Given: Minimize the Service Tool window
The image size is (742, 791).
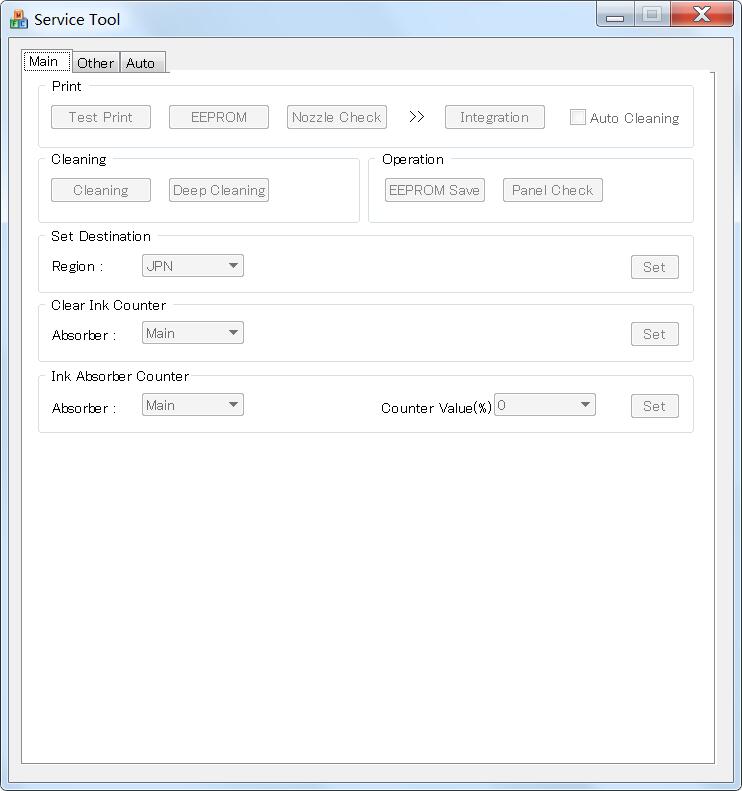Looking at the screenshot, I should point(615,14).
